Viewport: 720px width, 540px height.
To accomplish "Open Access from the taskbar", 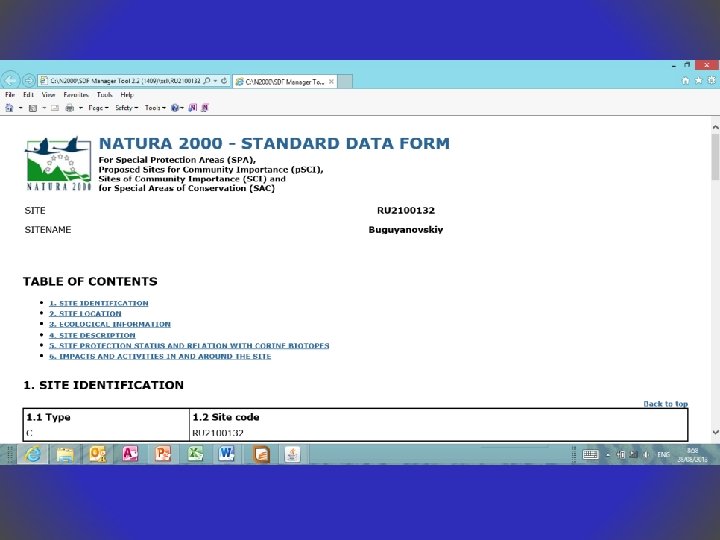I will click(130, 455).
